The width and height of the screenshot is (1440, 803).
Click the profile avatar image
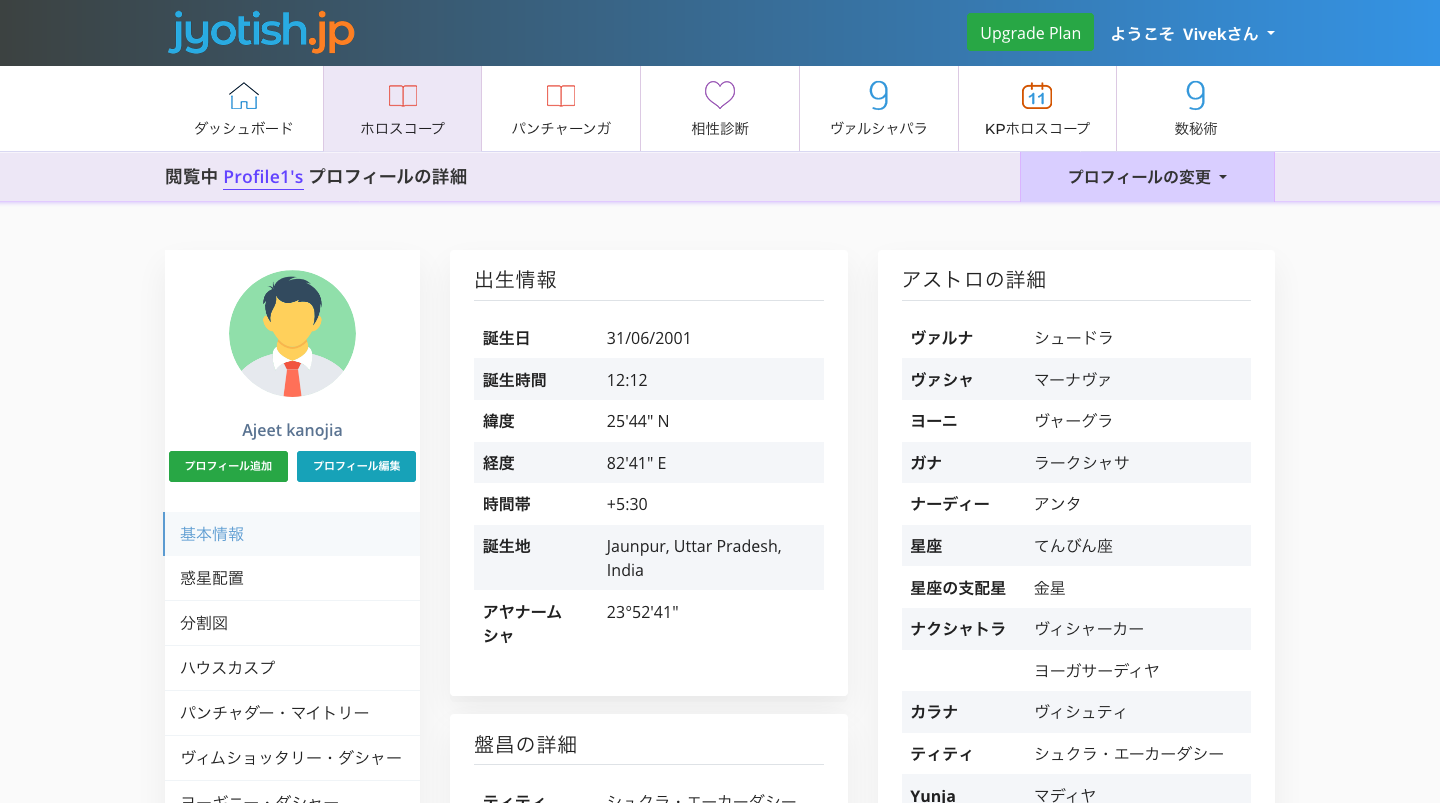tap(292, 334)
